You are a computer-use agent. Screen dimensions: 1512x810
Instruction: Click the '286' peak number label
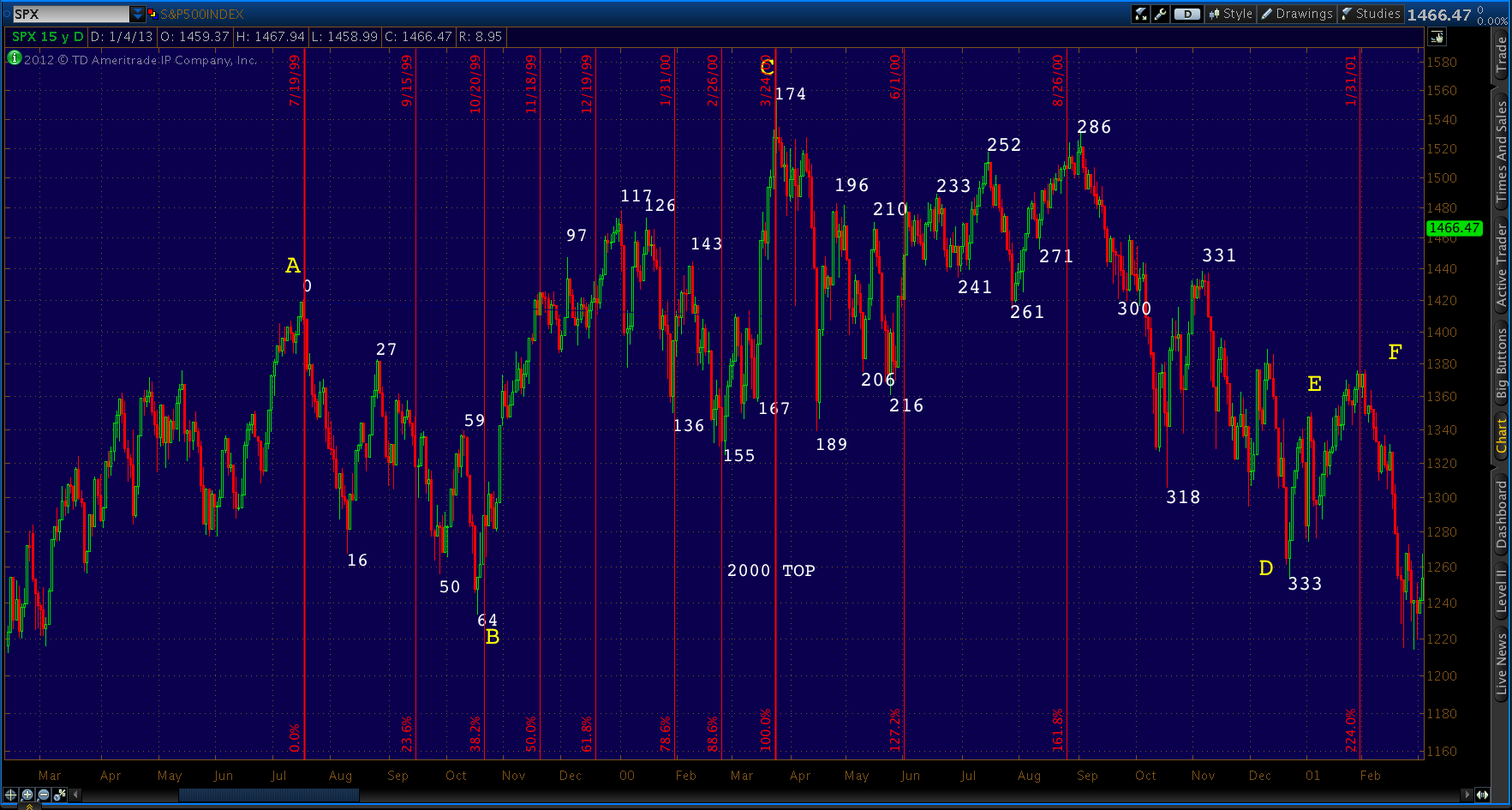pos(1094,128)
